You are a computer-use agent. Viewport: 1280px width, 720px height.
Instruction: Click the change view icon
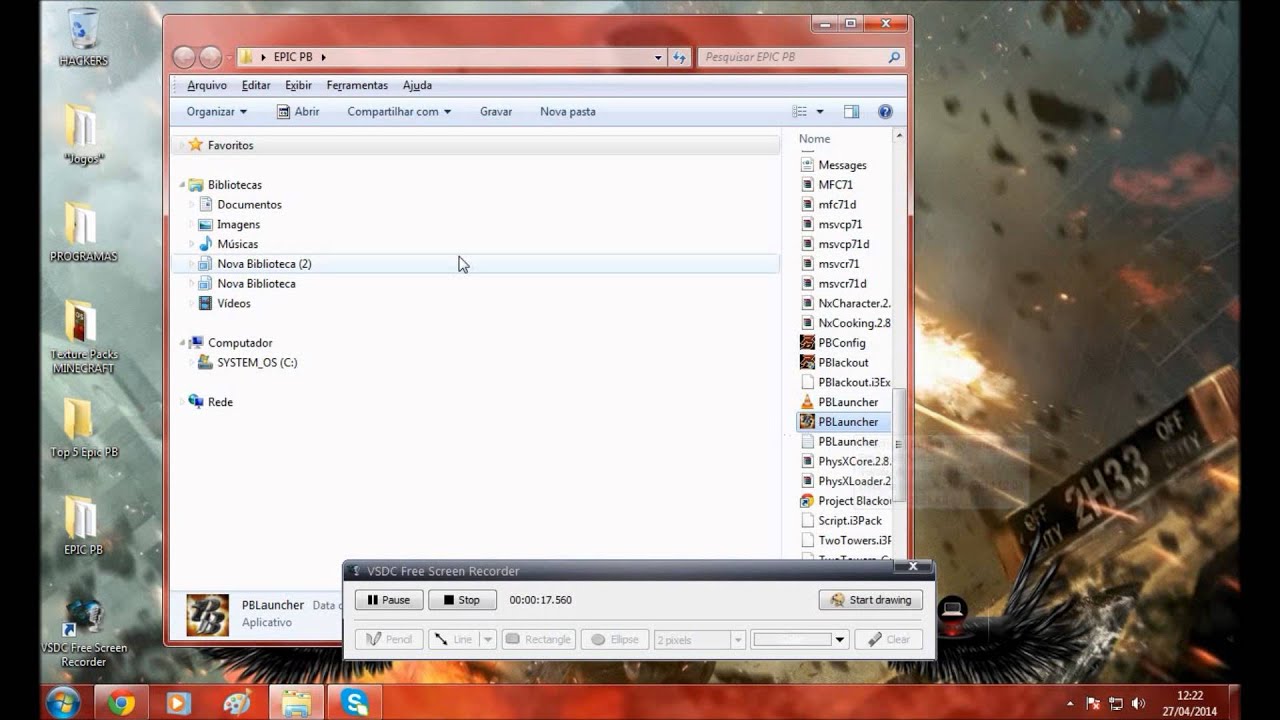(800, 112)
